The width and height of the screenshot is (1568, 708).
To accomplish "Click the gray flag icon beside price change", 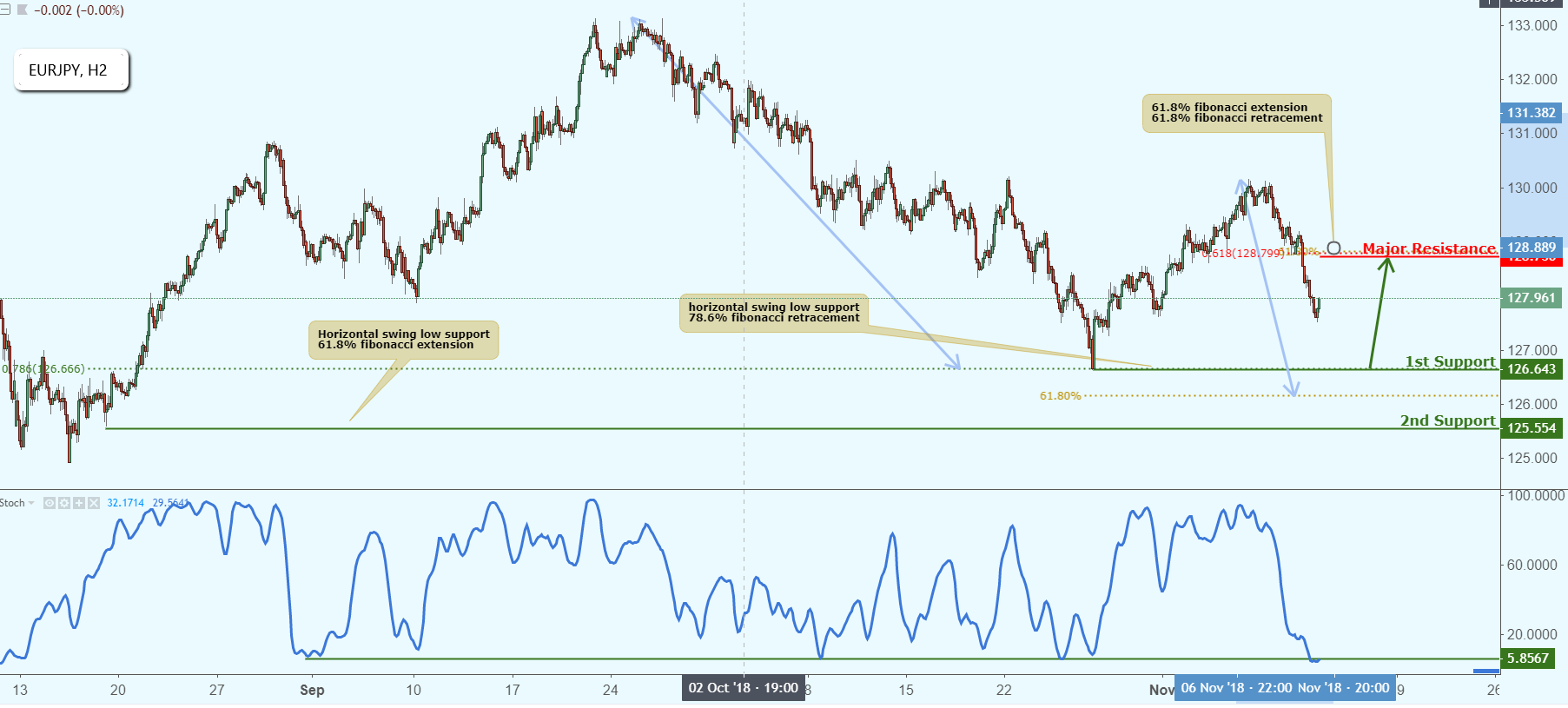I will 23,10.
